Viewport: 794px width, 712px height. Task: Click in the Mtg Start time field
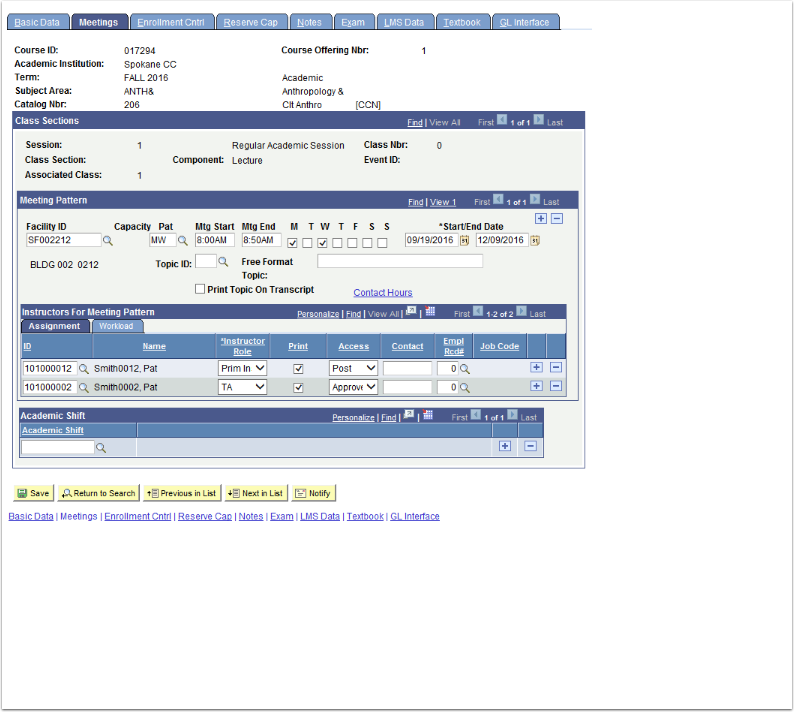(215, 240)
